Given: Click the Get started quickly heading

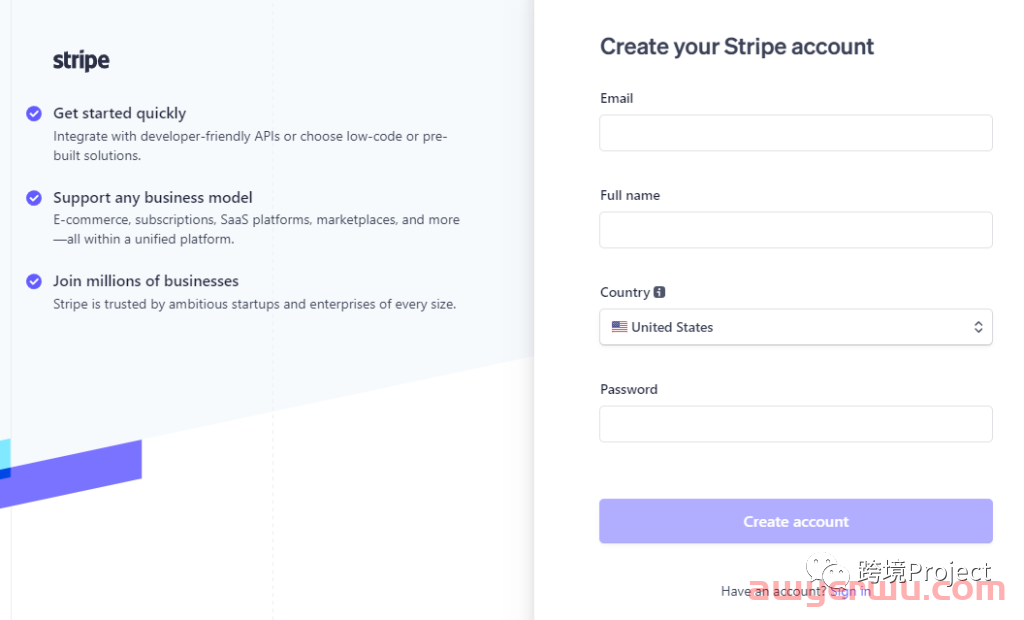Looking at the screenshot, I should point(120,114).
